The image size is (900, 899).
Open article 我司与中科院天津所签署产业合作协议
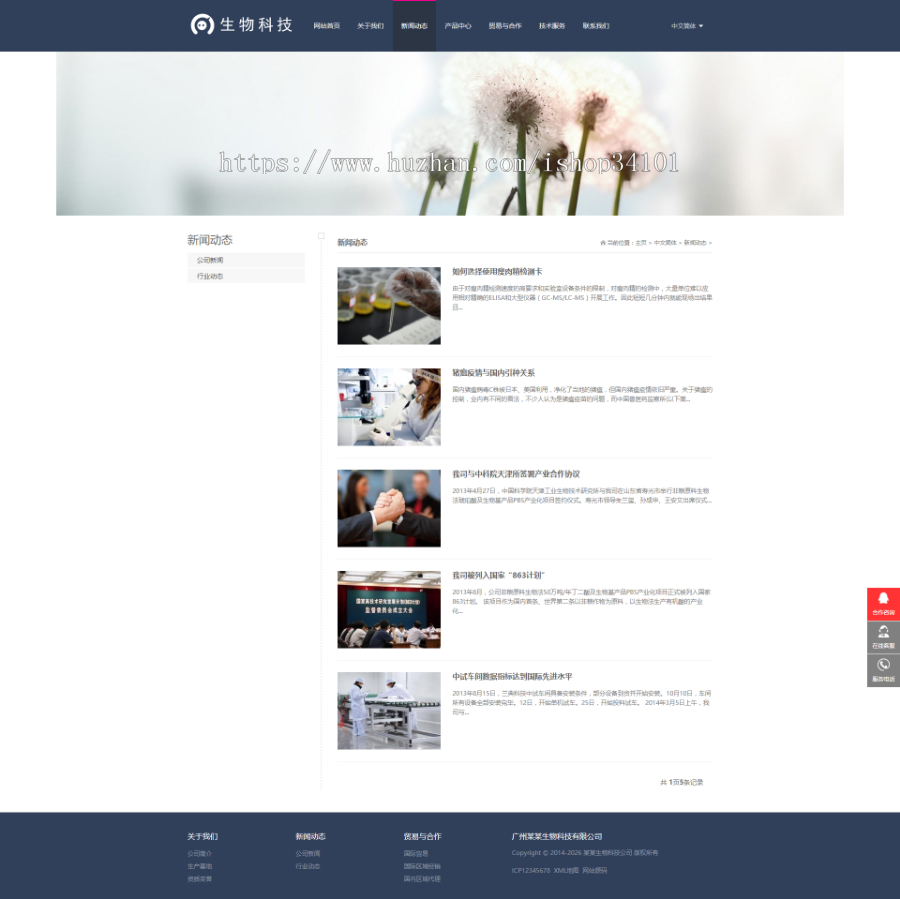[516, 474]
